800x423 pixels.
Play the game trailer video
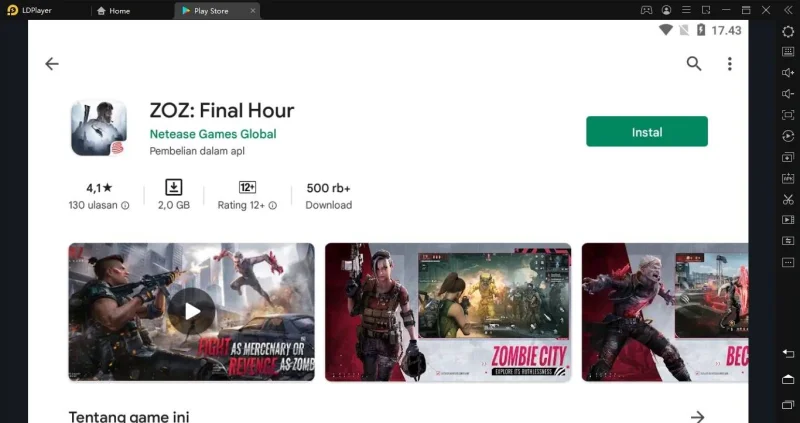tap(192, 311)
